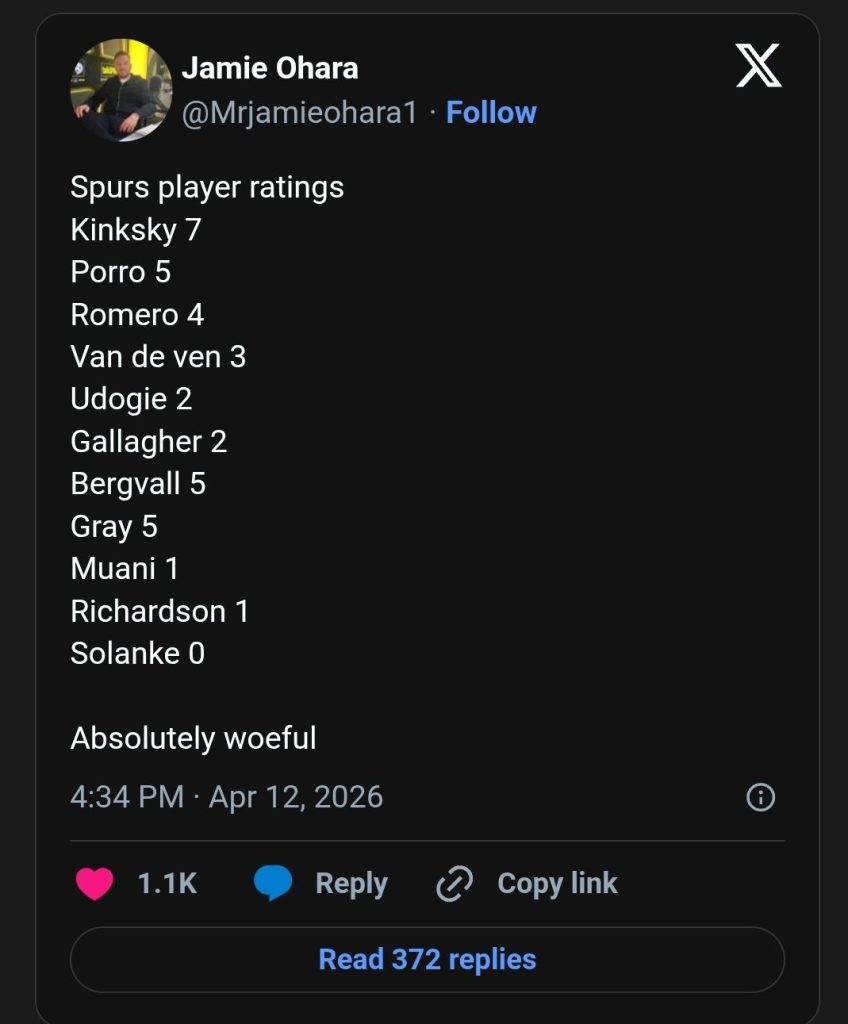
Task: Open the 4:34 PM · Apr 12, 2026 timestamp
Action: point(227,797)
